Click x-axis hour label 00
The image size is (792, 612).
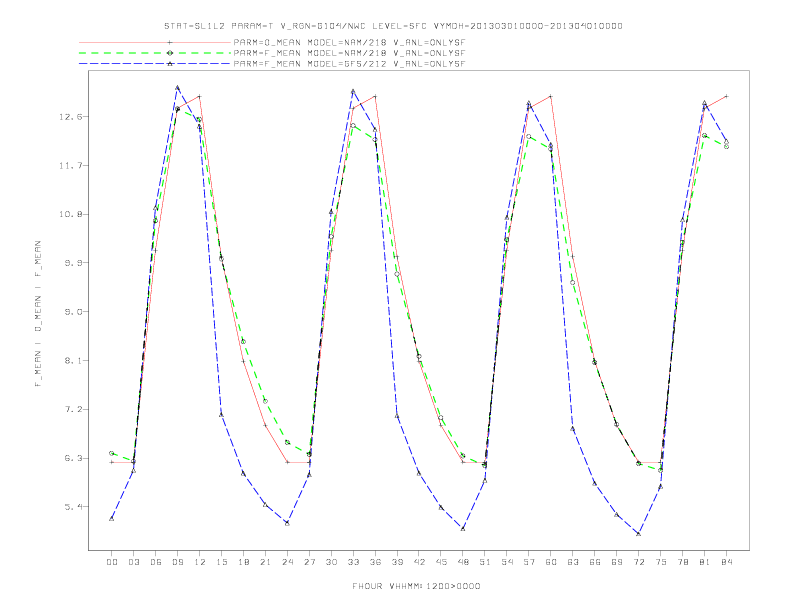point(112,562)
